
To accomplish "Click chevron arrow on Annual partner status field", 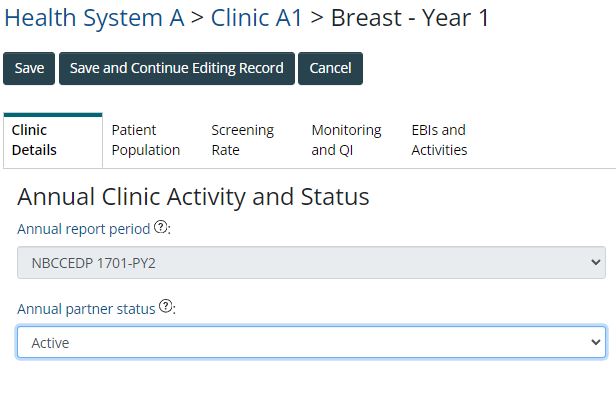I will [596, 342].
